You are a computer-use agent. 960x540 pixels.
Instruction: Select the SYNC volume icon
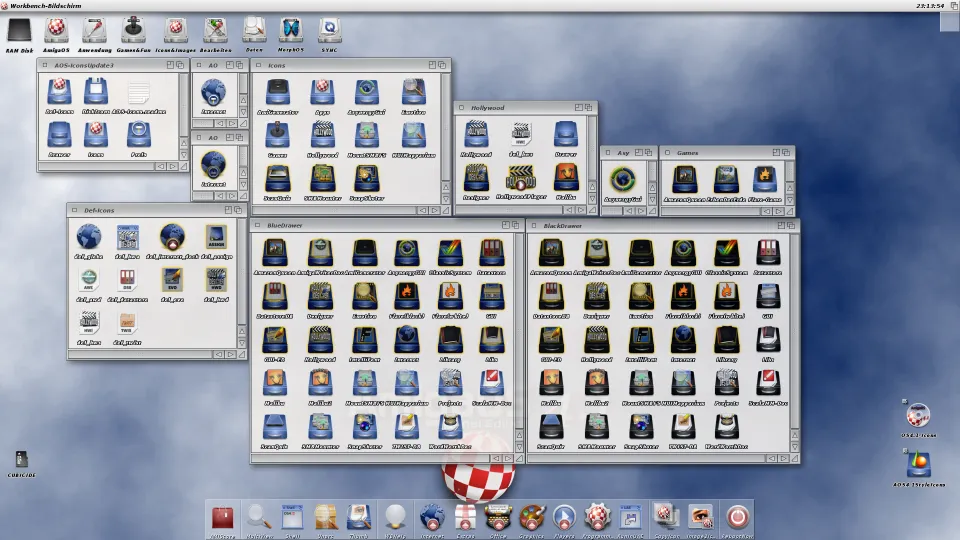(x=329, y=30)
